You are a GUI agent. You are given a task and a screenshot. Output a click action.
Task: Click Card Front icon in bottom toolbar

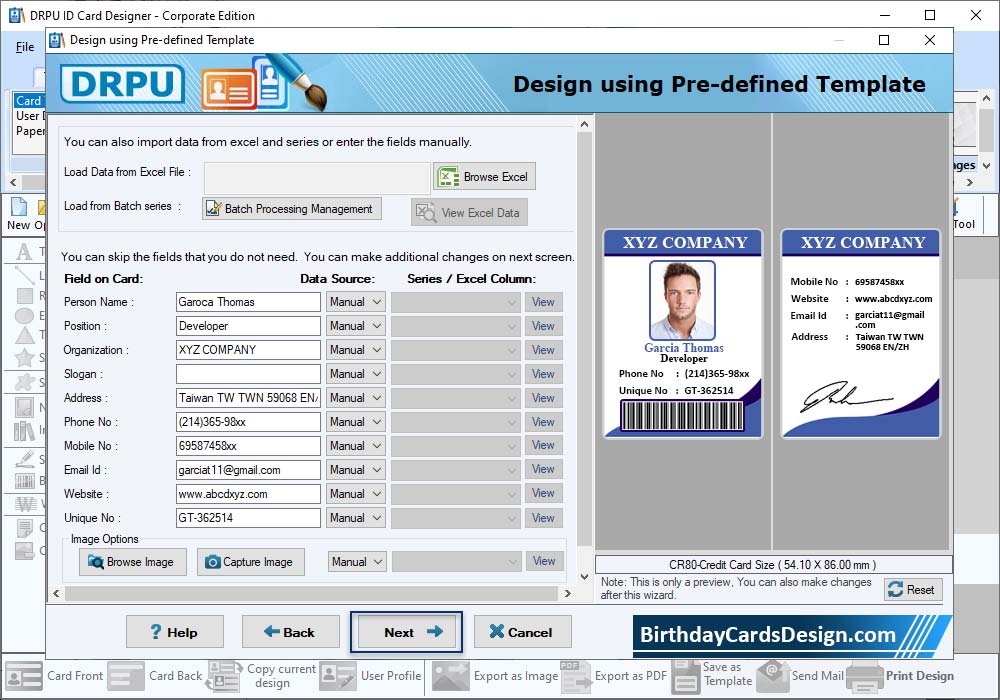click(x=24, y=676)
